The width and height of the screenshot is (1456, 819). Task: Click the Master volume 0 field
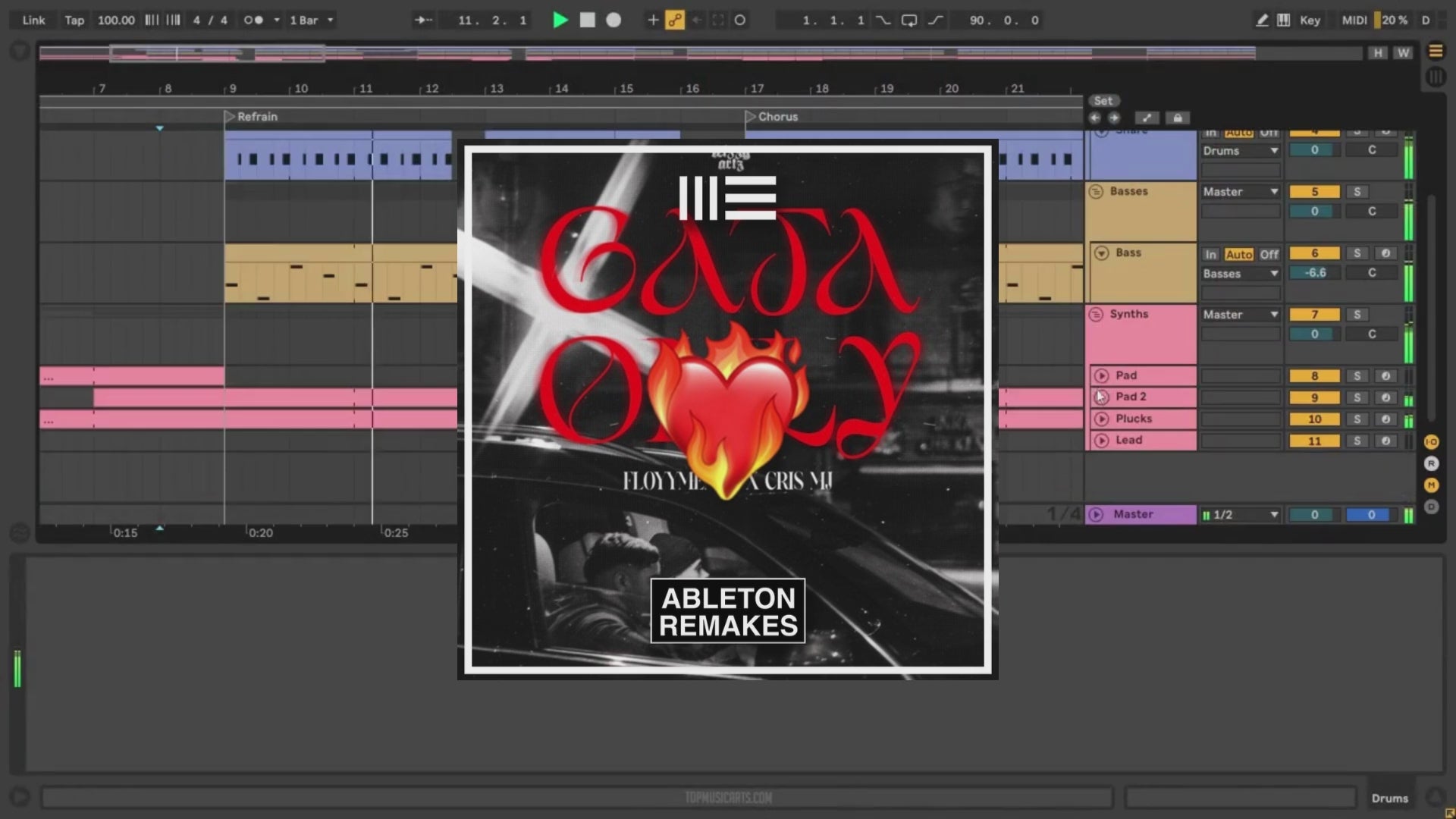click(1314, 515)
